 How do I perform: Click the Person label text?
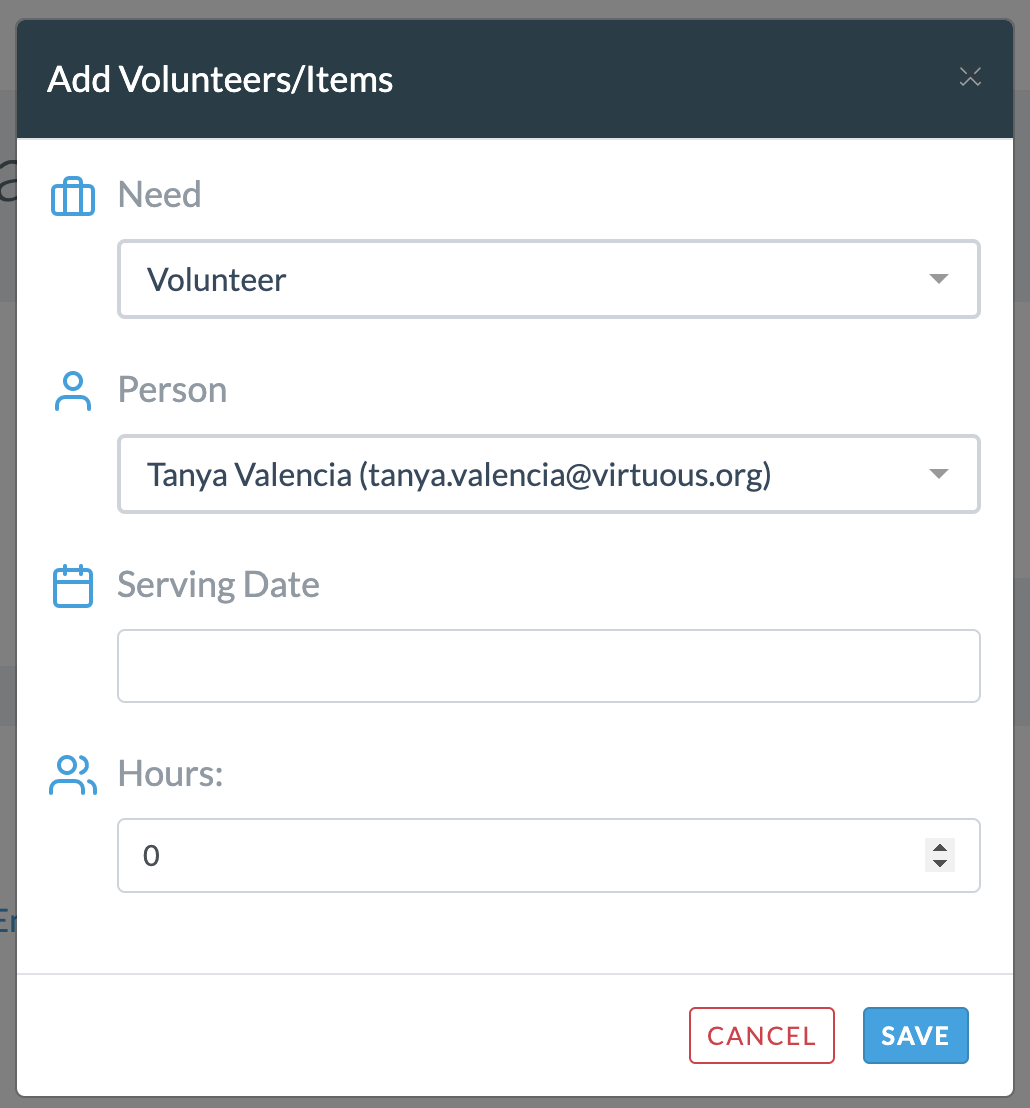(172, 389)
